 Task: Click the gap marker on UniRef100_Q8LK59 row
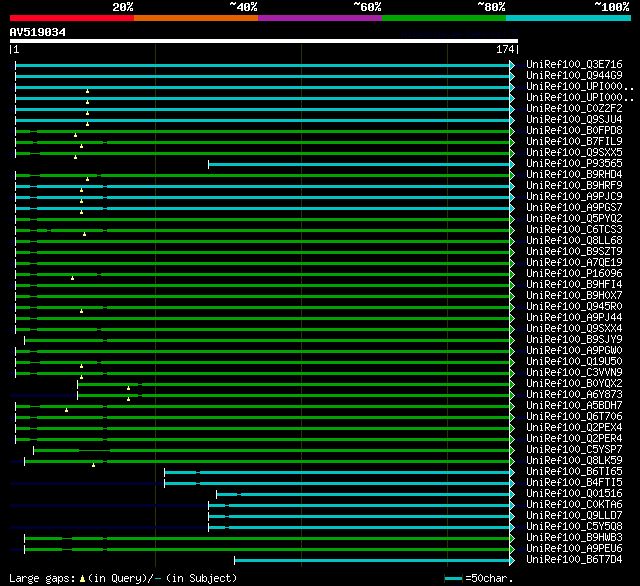93,465
